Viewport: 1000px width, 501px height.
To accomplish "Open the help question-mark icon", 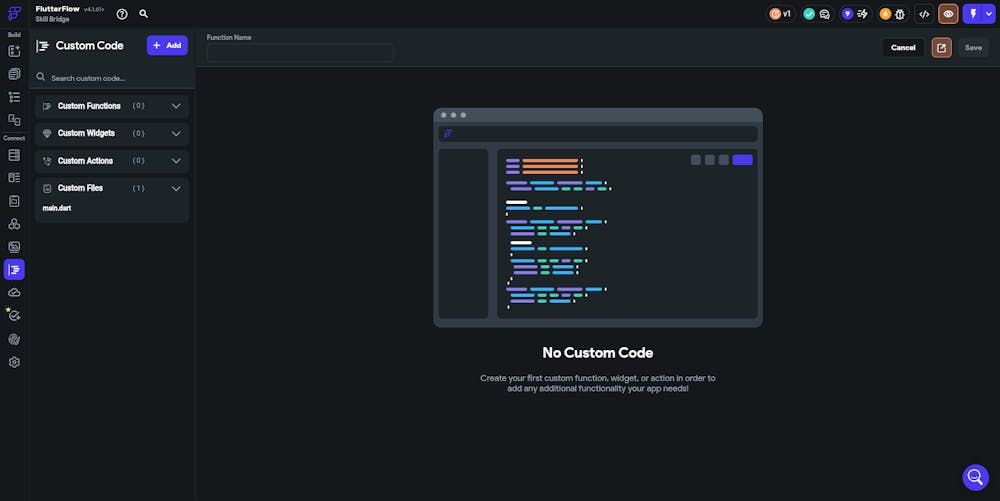I will (122, 14).
